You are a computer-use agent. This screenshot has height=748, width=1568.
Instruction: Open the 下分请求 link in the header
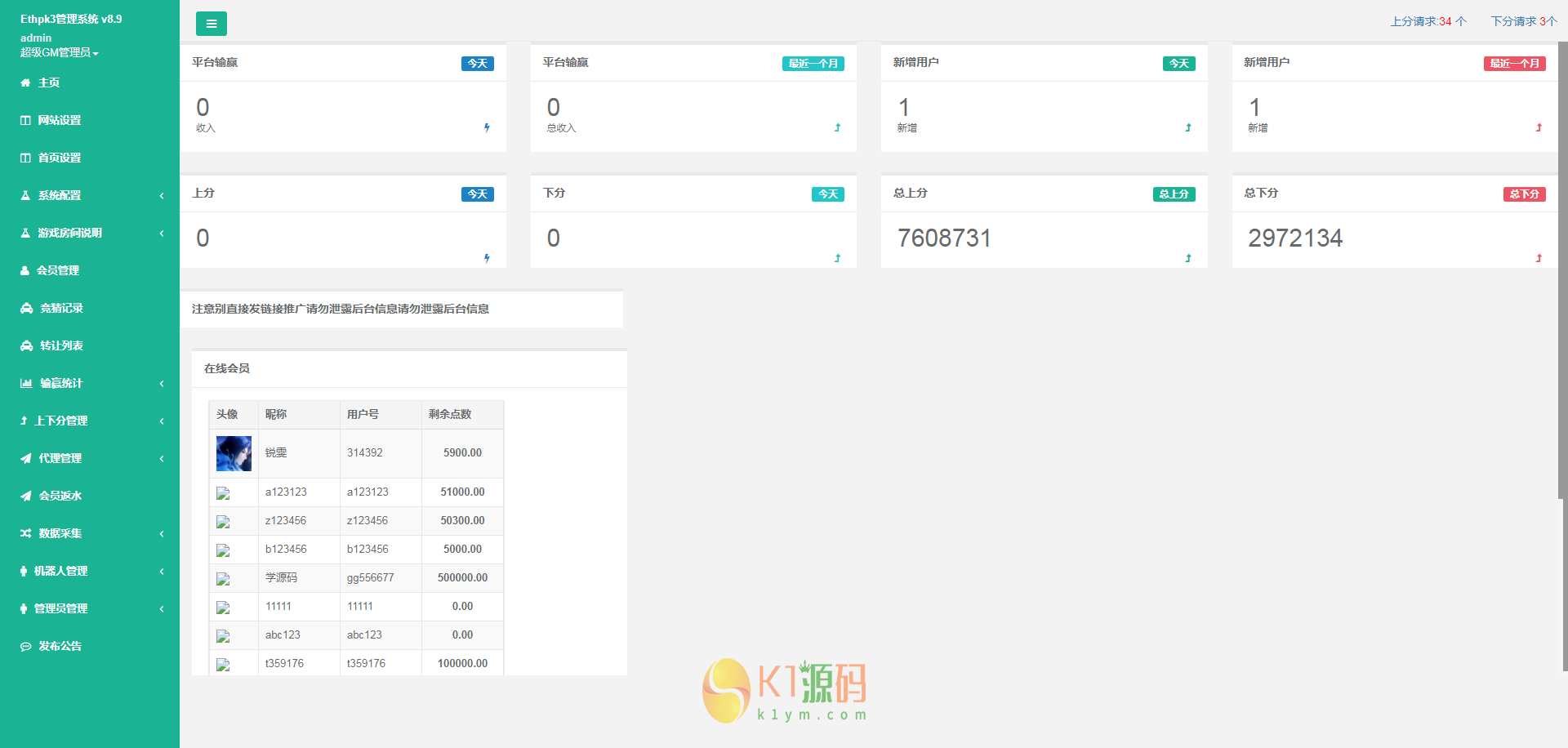pyautogui.click(x=1524, y=21)
